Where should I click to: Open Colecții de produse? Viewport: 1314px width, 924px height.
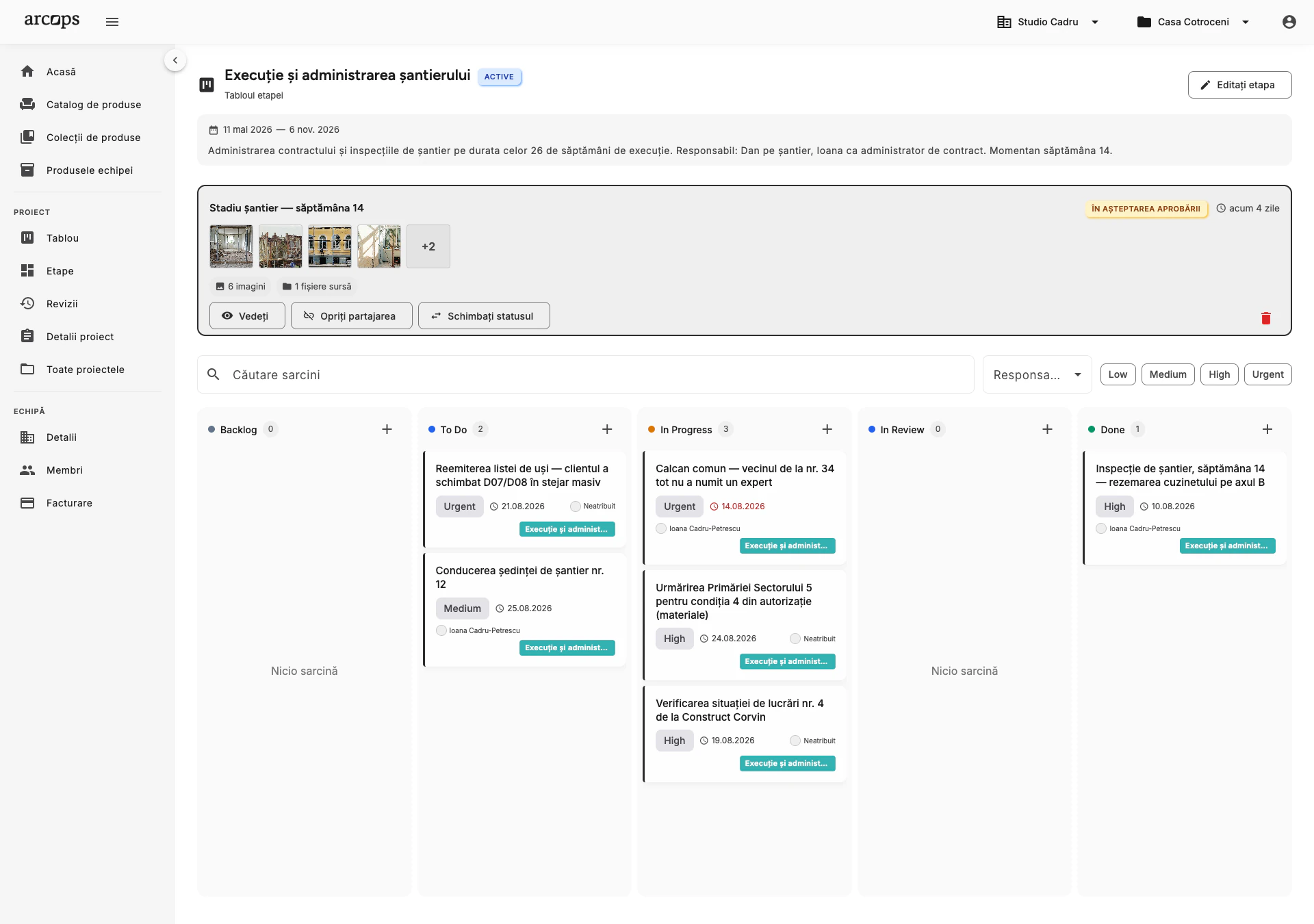[x=88, y=138]
